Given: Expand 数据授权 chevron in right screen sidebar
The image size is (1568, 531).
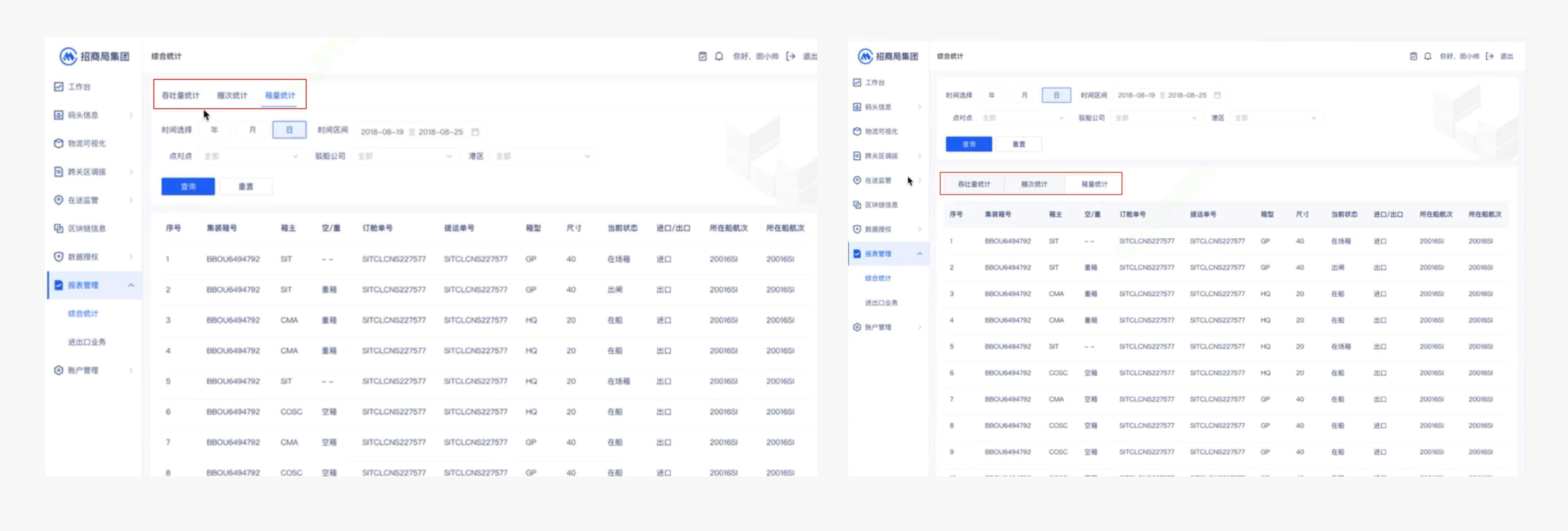Looking at the screenshot, I should (x=919, y=229).
